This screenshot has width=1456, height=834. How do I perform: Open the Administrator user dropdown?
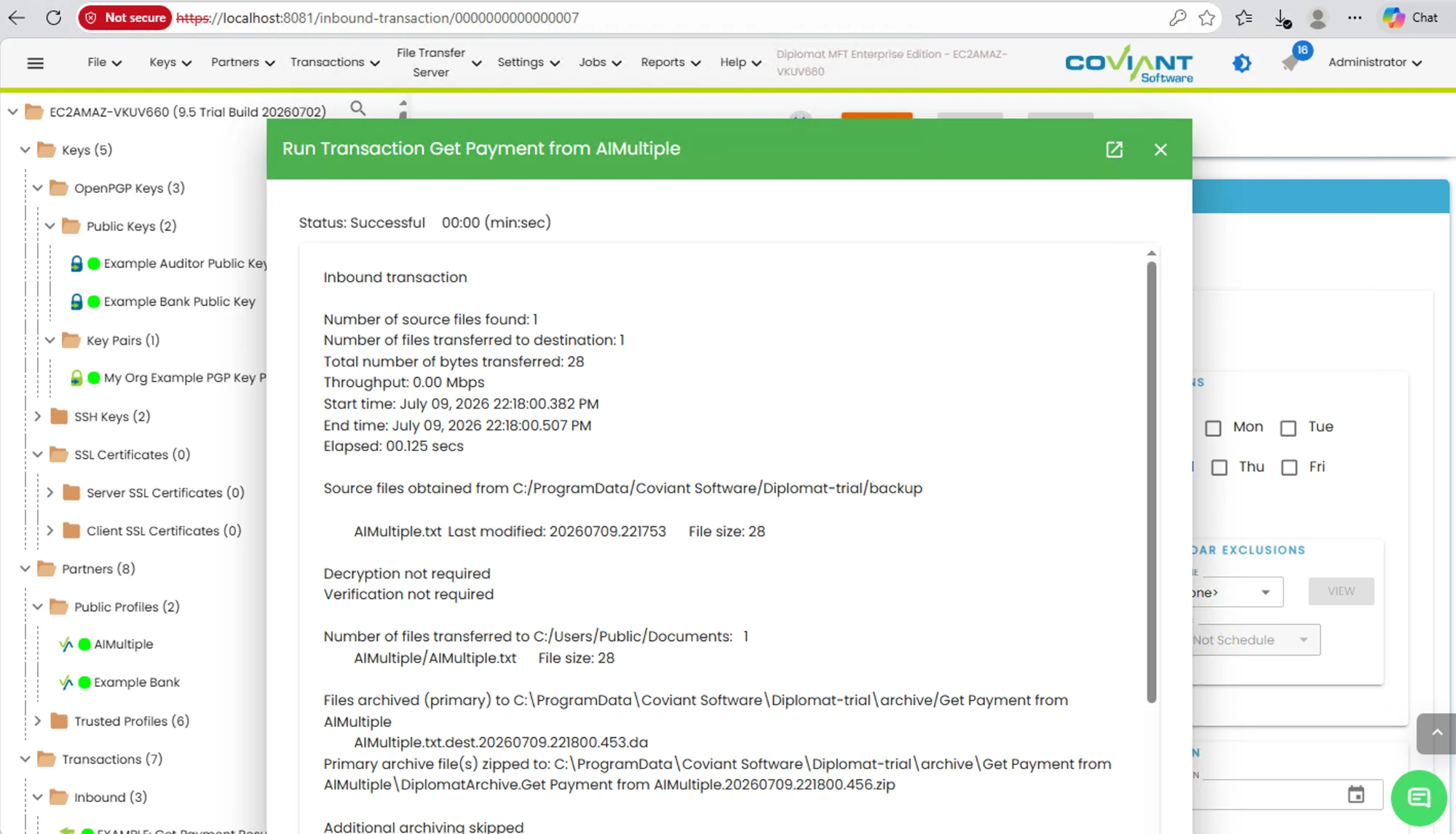[1374, 63]
